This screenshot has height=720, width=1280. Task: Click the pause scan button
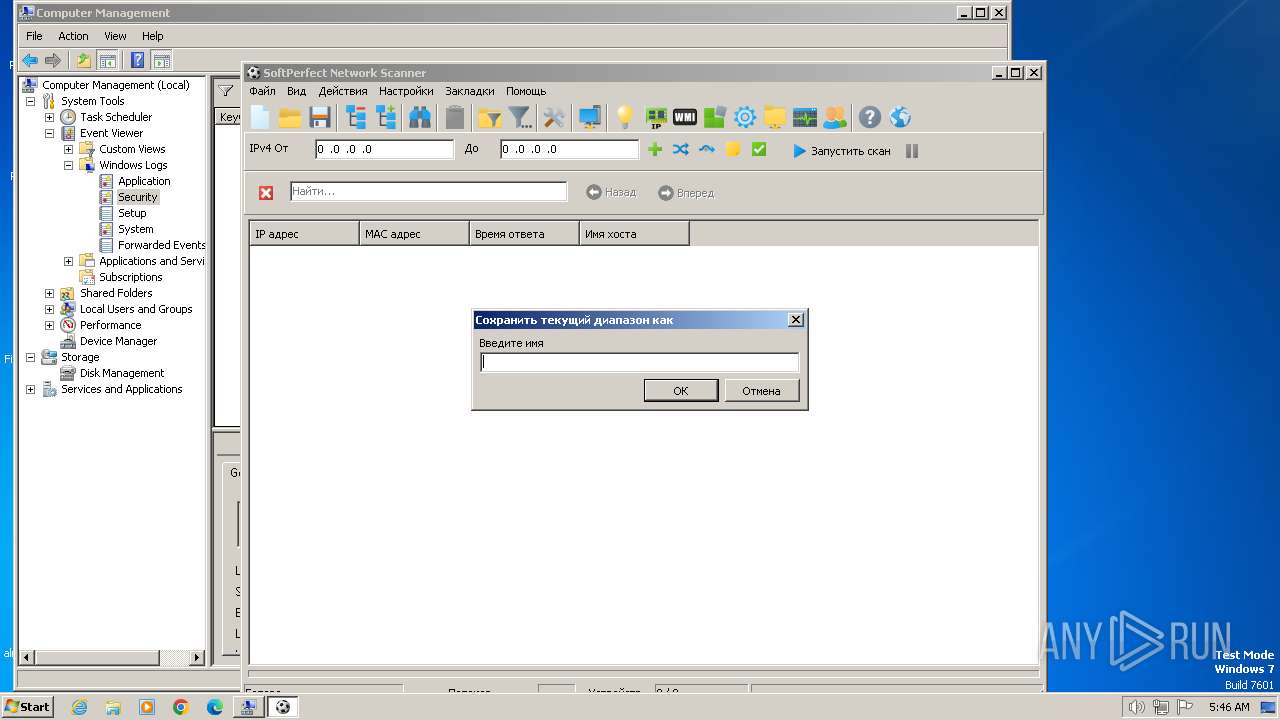click(x=912, y=151)
